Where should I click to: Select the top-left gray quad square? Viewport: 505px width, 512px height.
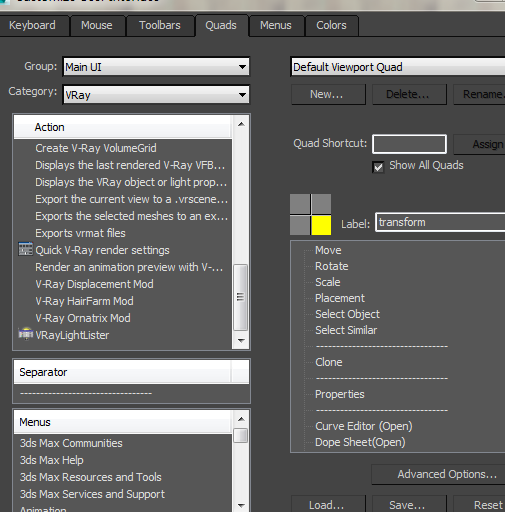300,204
